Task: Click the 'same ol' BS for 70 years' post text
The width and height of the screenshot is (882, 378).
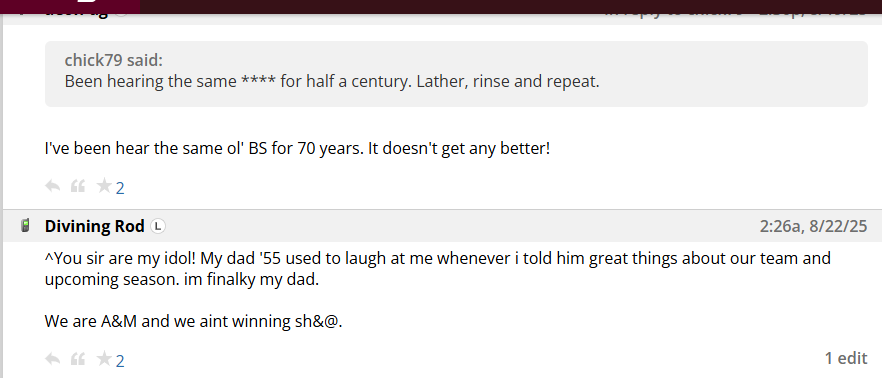Action: [x=297, y=149]
